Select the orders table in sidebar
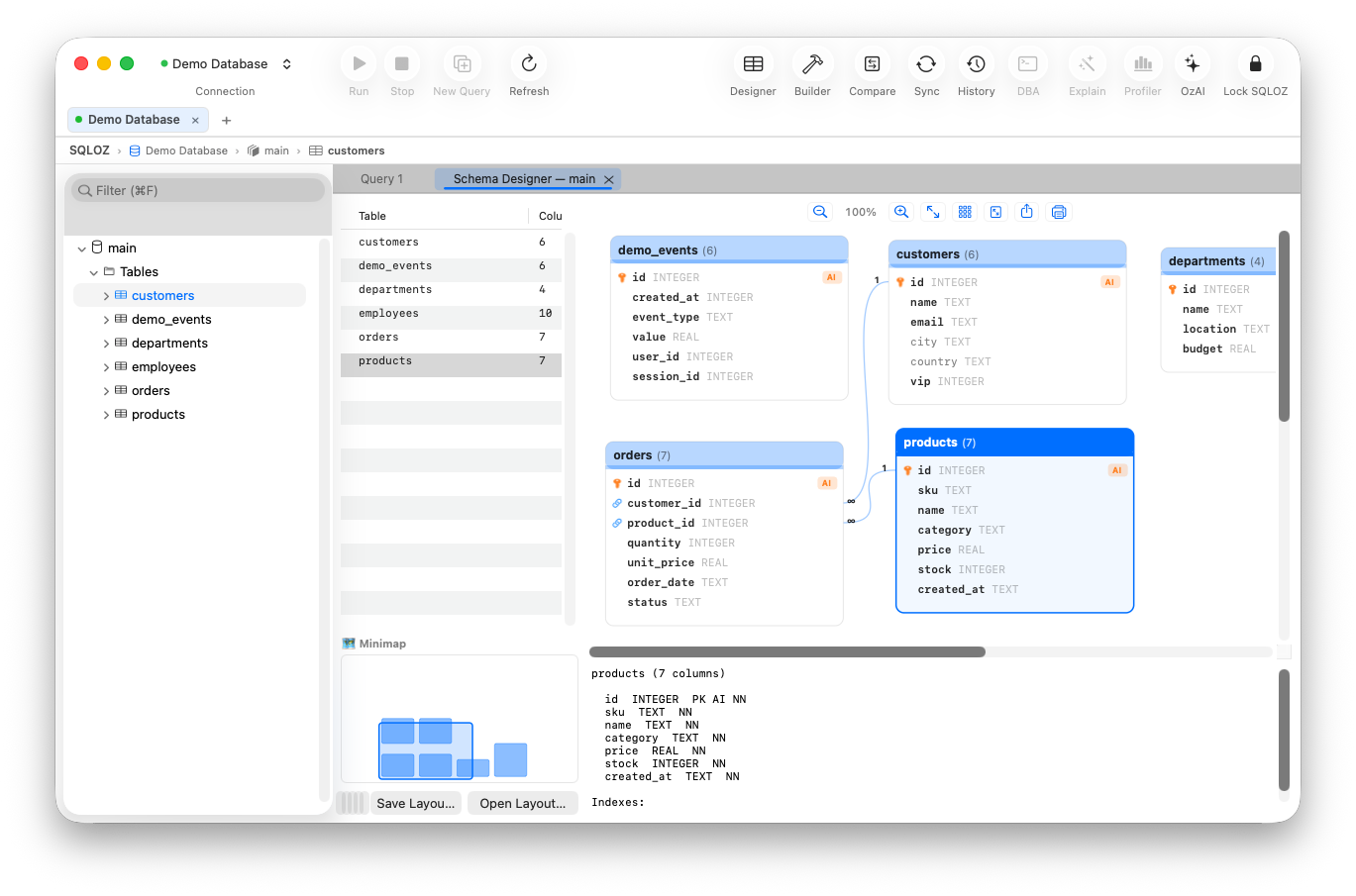 (x=151, y=391)
